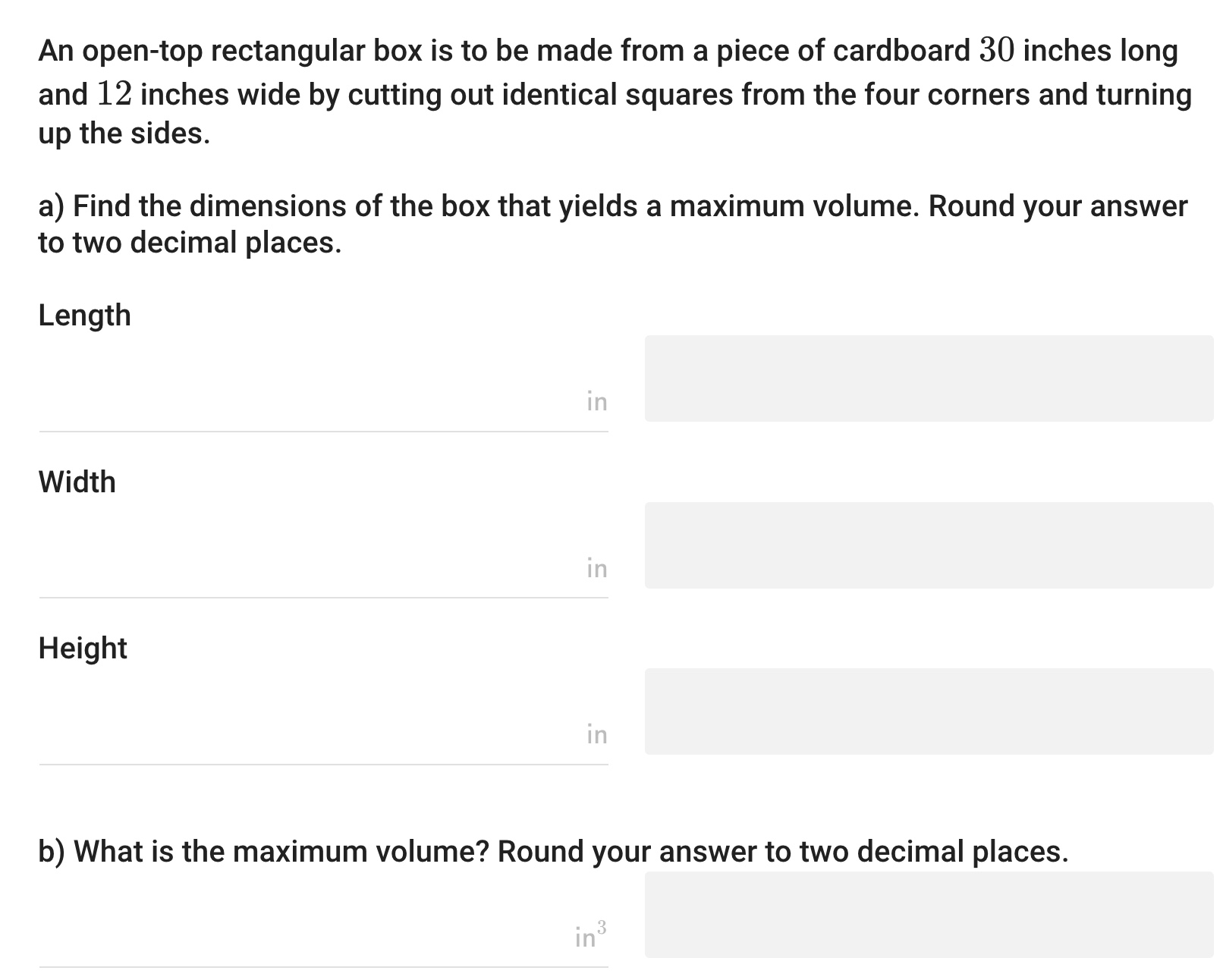Viewport: 1223px width, 980px height.
Task: Select the 'Height' field label text
Action: click(83, 648)
